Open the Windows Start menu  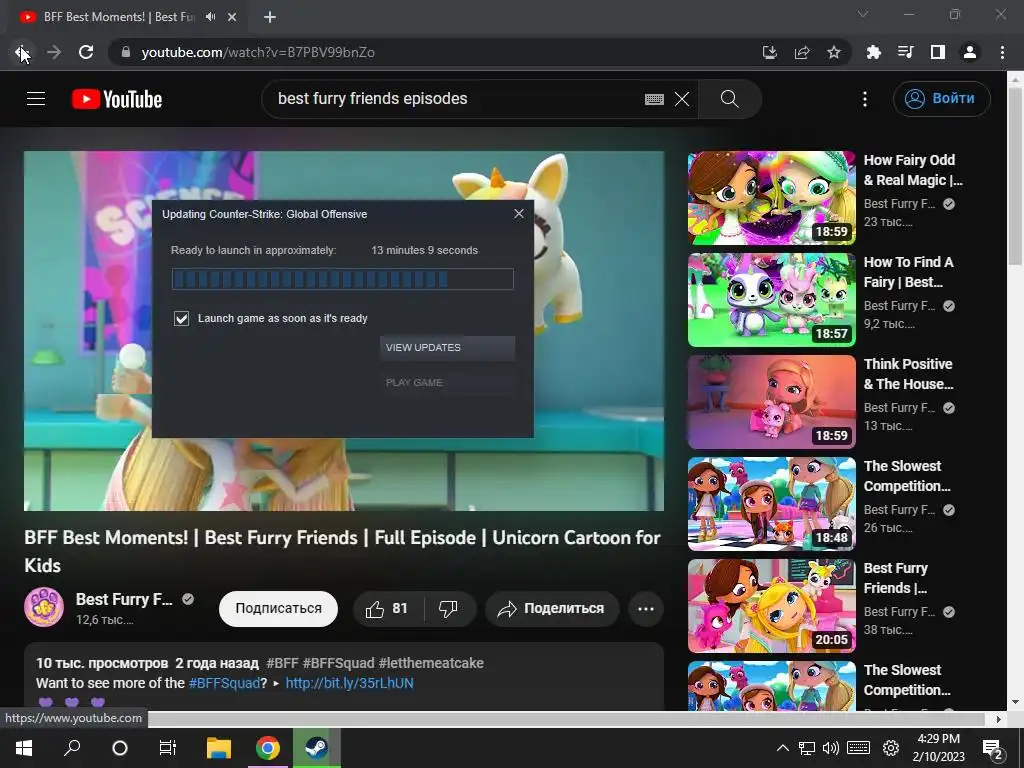pyautogui.click(x=24, y=748)
